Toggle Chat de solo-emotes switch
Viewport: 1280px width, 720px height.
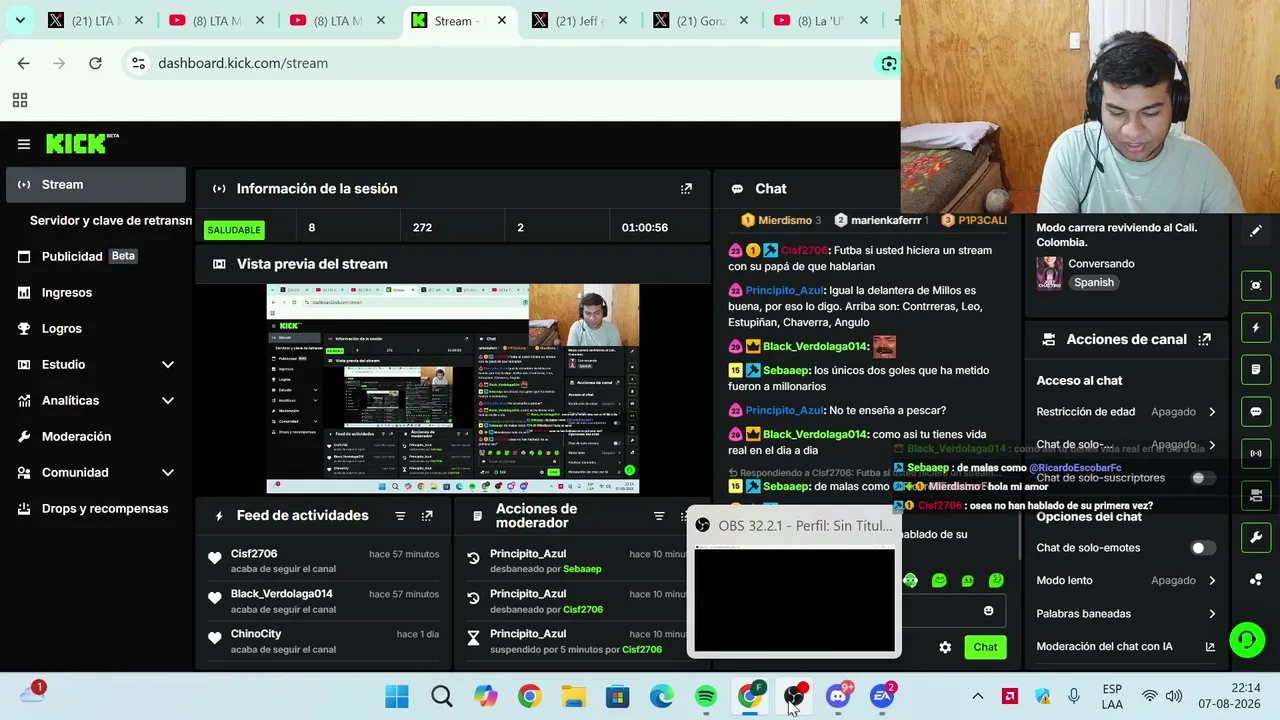coord(1203,548)
